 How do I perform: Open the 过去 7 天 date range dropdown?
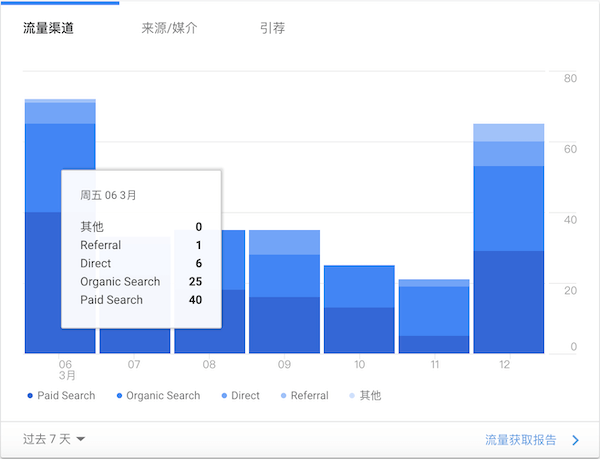pos(54,439)
